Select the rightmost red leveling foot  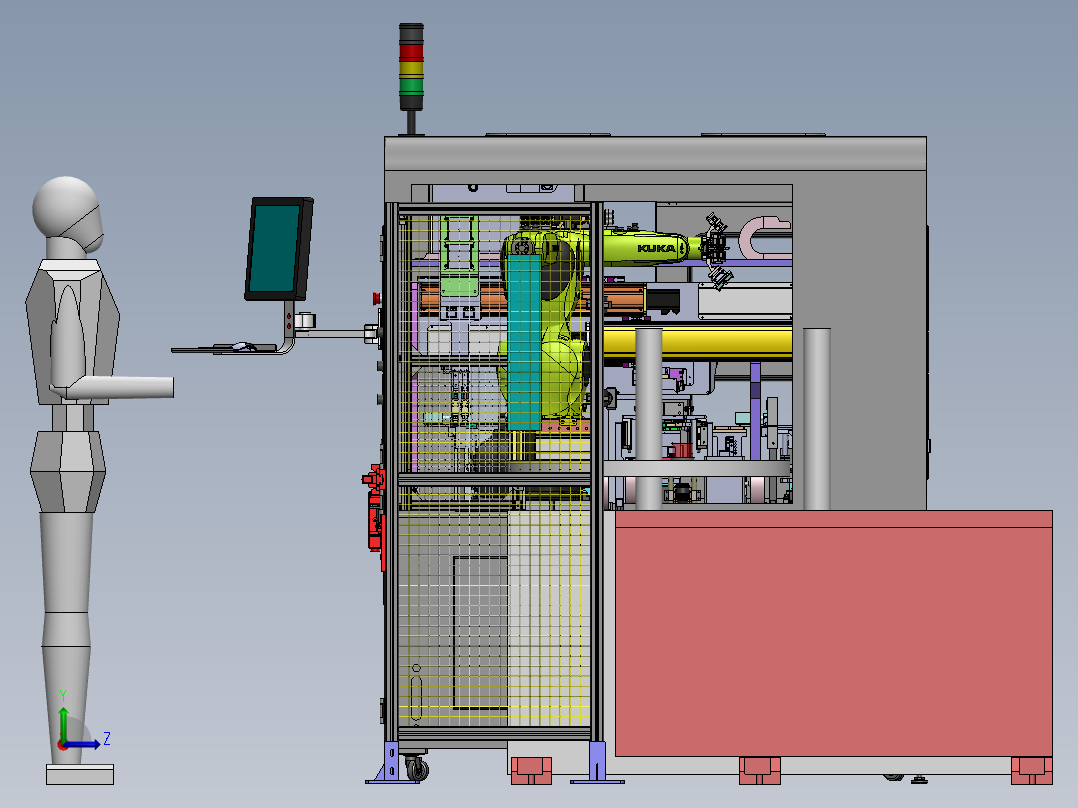click(x=1031, y=770)
